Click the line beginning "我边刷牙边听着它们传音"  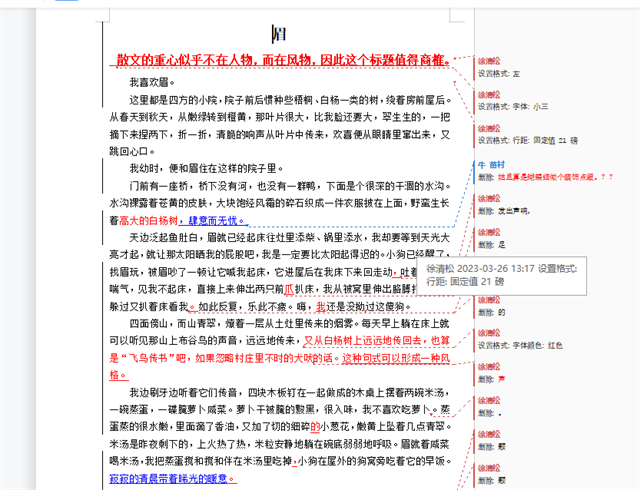point(289,393)
